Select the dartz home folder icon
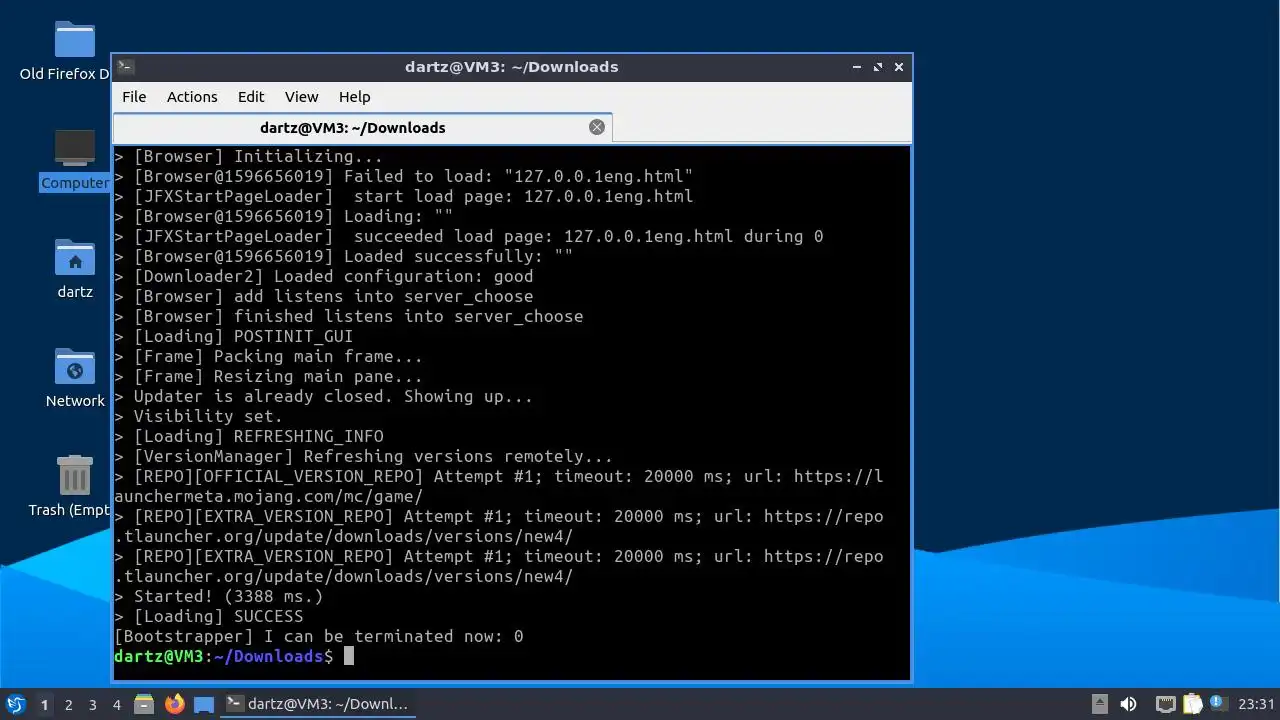Image resolution: width=1280 pixels, height=720 pixels. 74,269
